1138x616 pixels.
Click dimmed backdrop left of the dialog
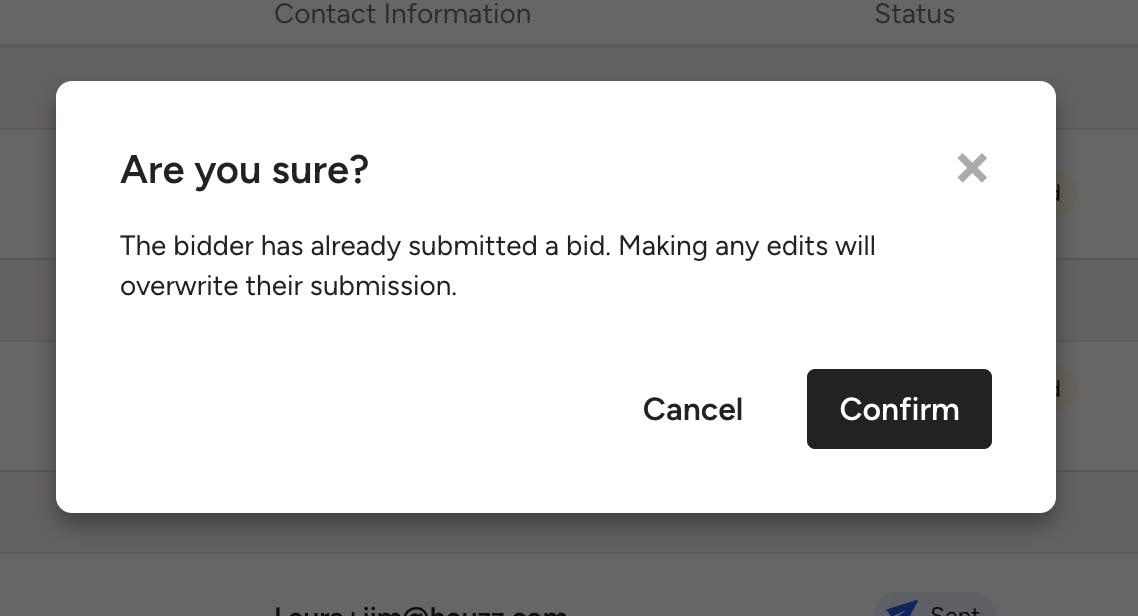click(x=27, y=300)
